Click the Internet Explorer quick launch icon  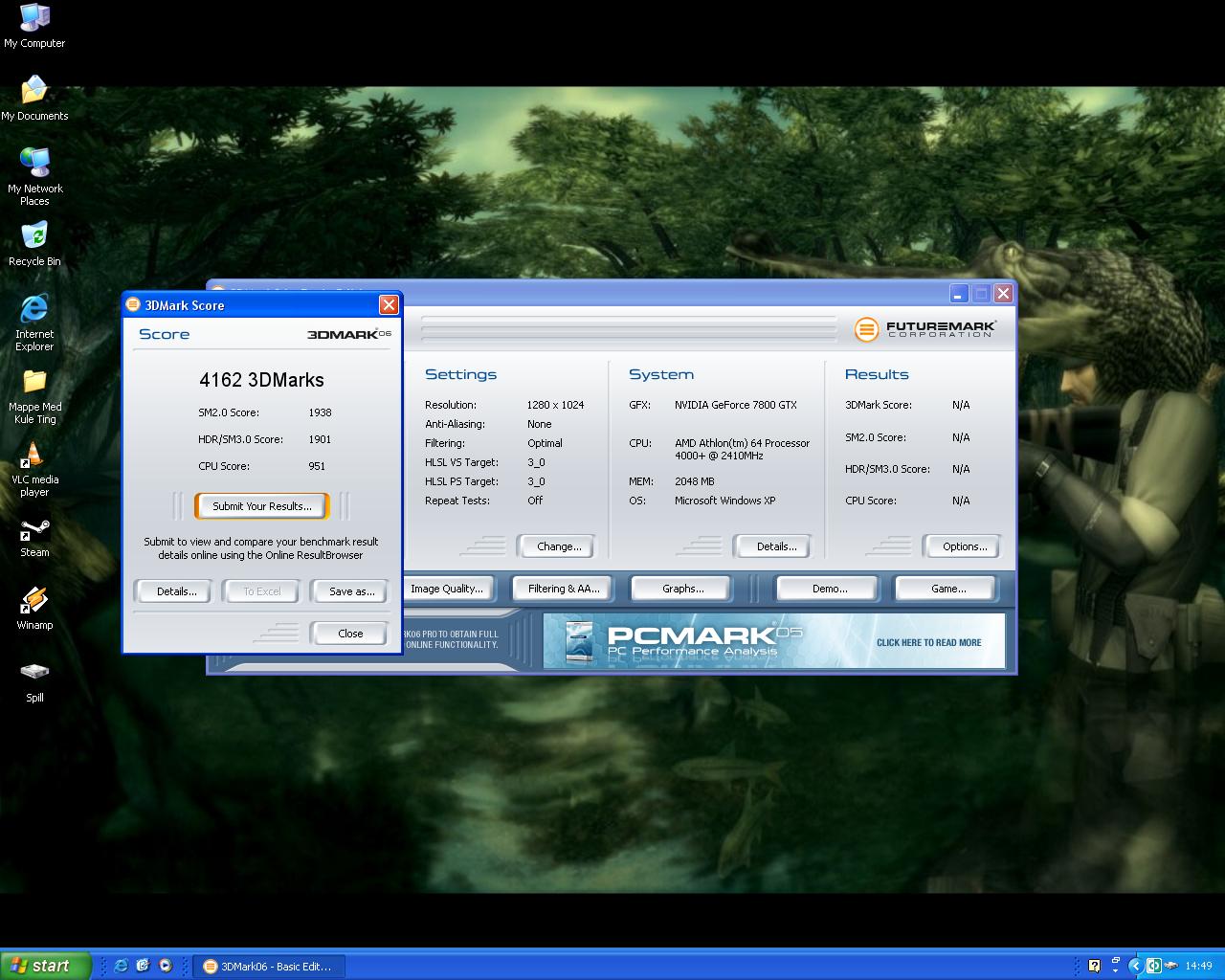point(121,966)
